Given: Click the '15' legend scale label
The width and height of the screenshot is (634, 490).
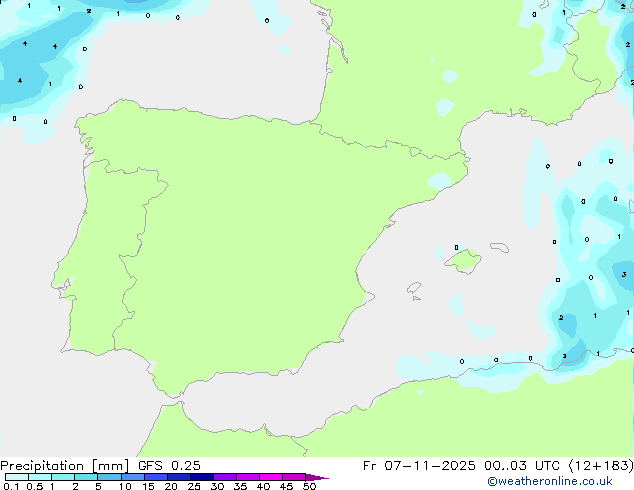Looking at the screenshot, I should point(148,486).
